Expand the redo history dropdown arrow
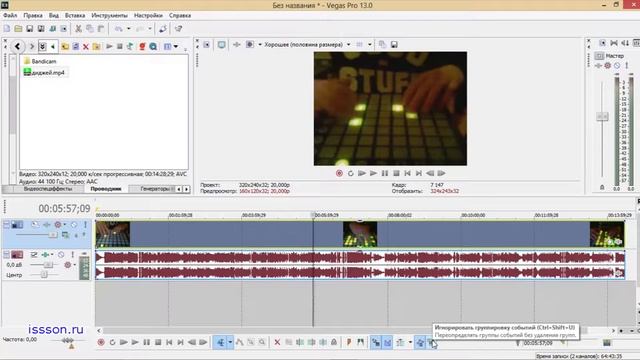Image resolution: width=640 pixels, height=360 pixels. [x=150, y=29]
